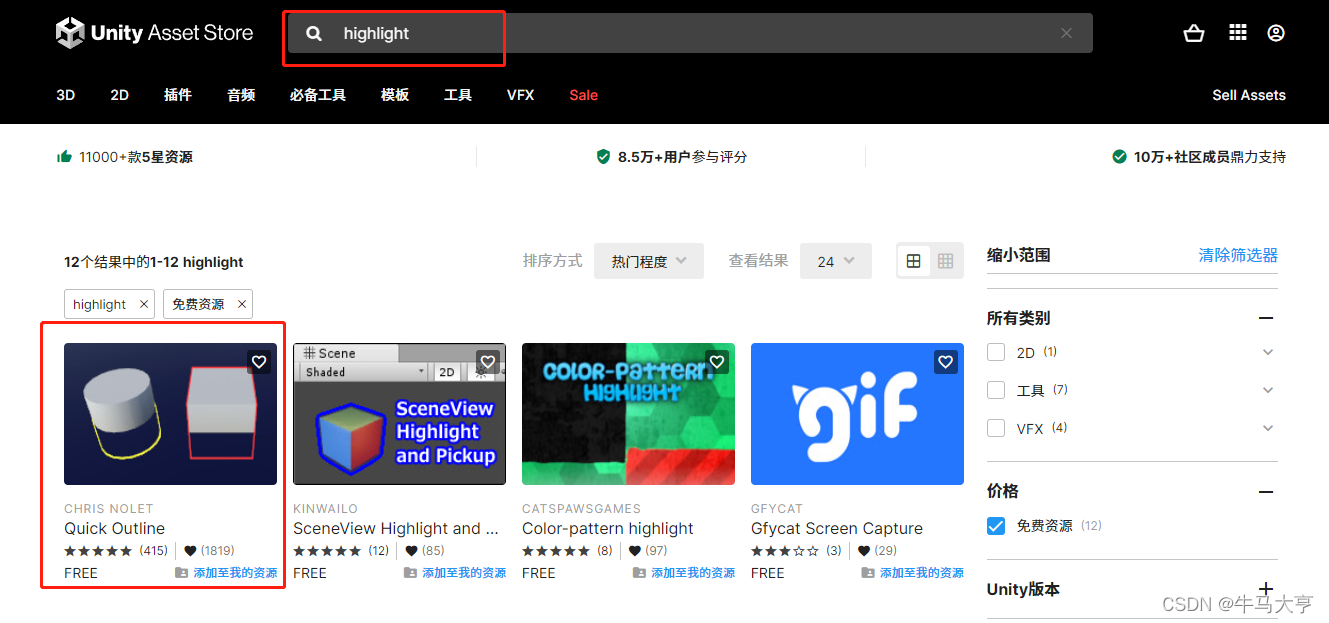
Task: Remove the 免费资源 filter tag
Action: coord(241,304)
